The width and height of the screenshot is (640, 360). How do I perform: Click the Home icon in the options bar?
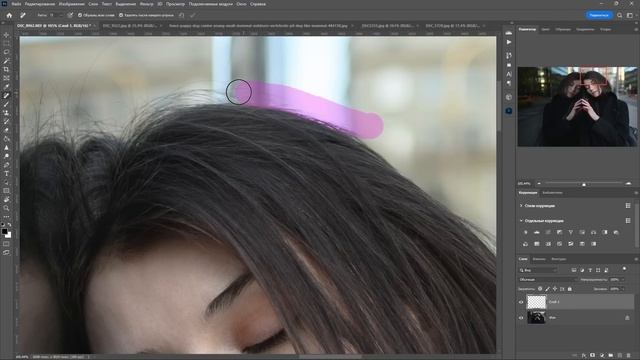9,15
